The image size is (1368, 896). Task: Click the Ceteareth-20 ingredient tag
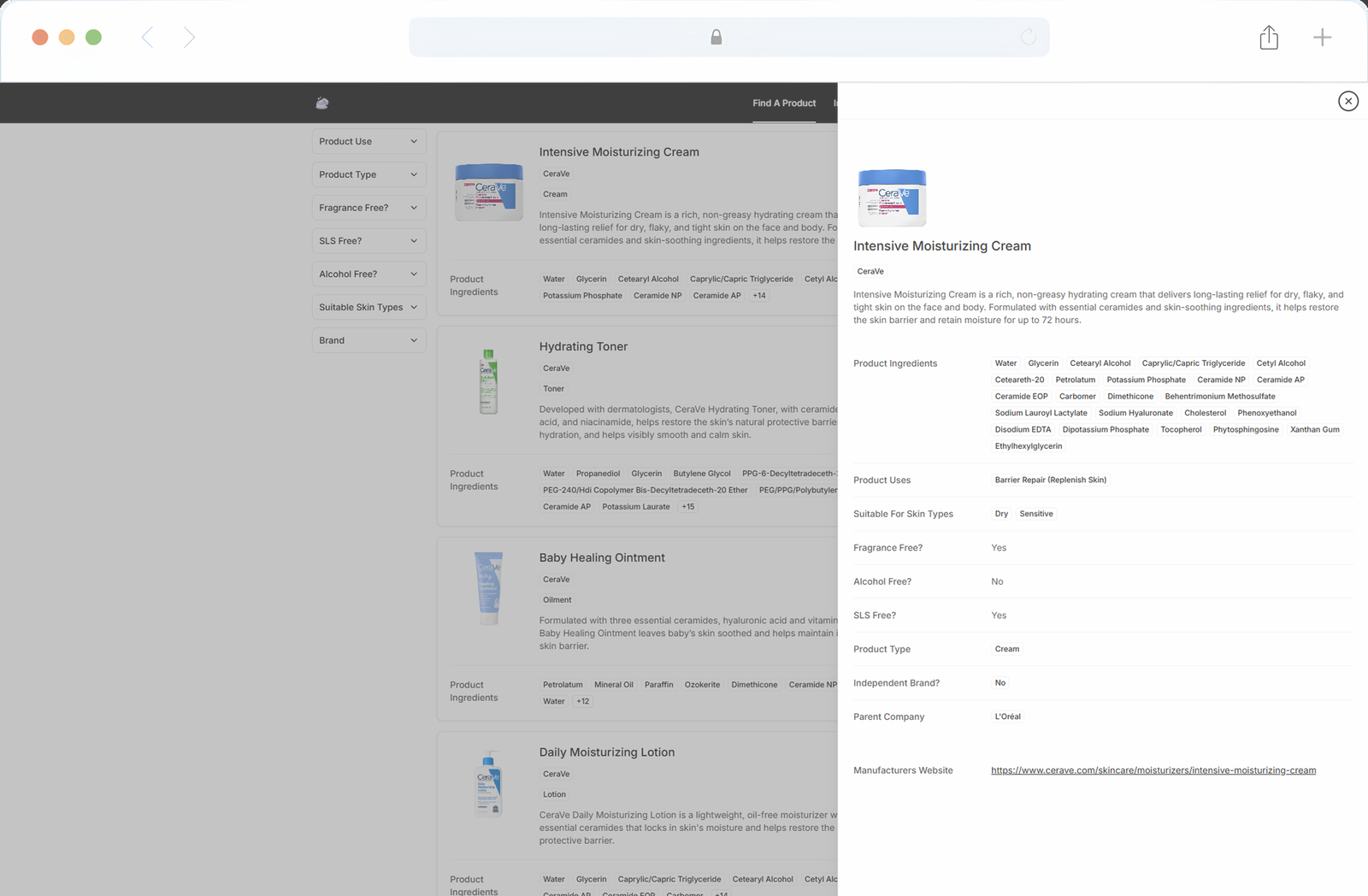[1019, 380]
